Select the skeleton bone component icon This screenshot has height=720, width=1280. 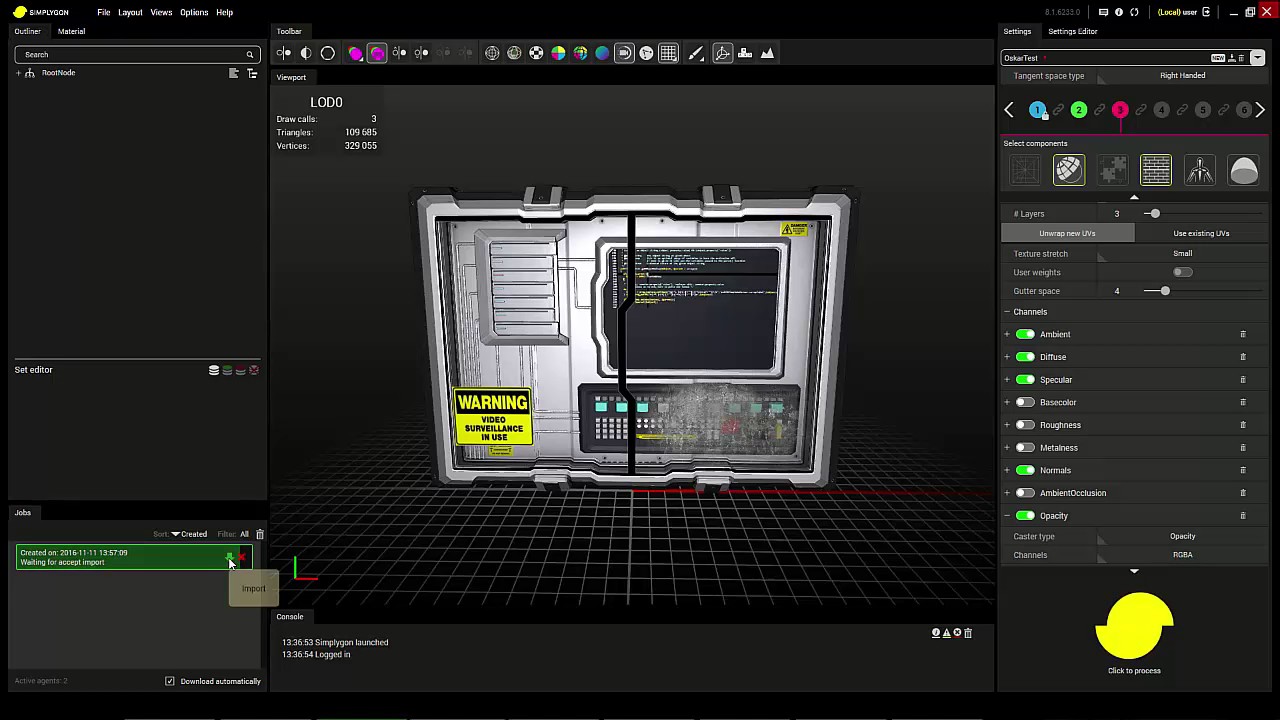pyautogui.click(x=1200, y=170)
